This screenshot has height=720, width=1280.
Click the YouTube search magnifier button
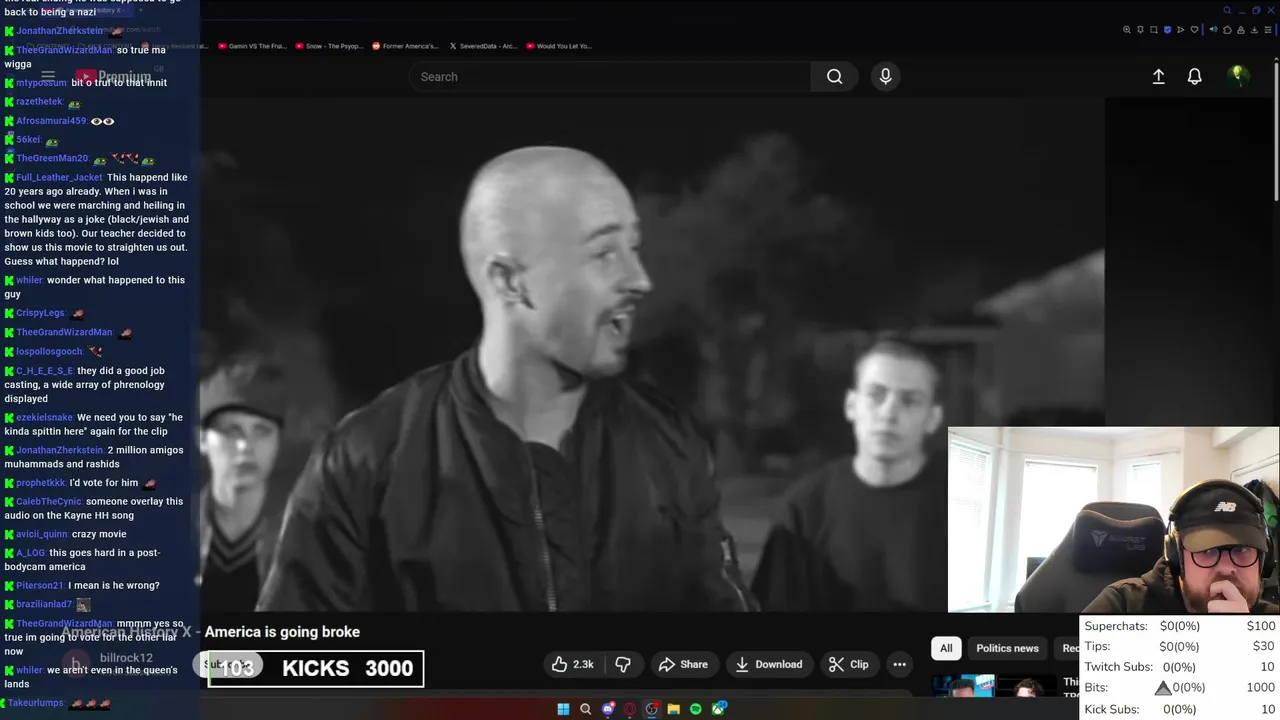click(x=834, y=77)
